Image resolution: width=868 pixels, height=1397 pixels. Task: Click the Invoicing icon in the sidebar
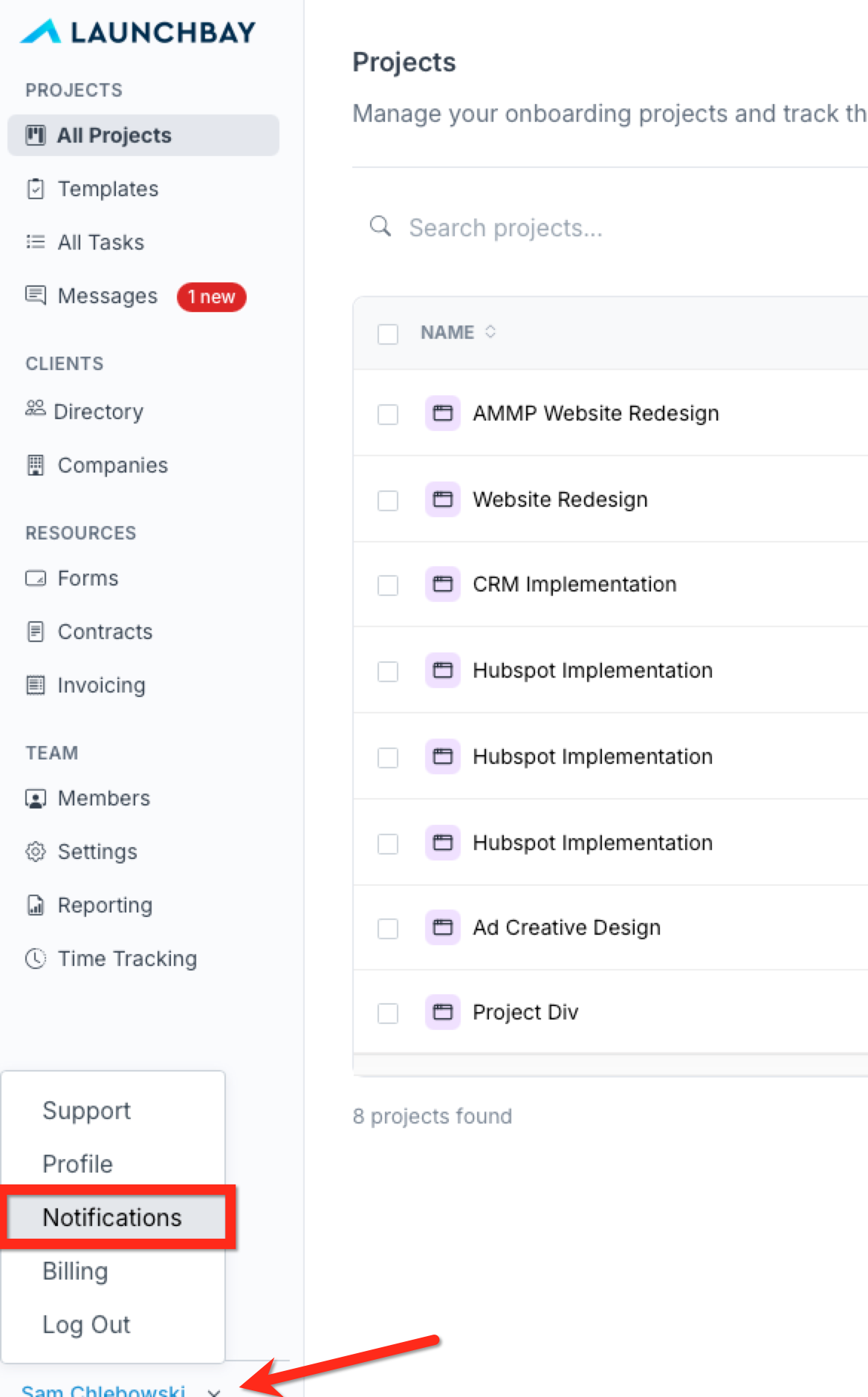point(36,685)
